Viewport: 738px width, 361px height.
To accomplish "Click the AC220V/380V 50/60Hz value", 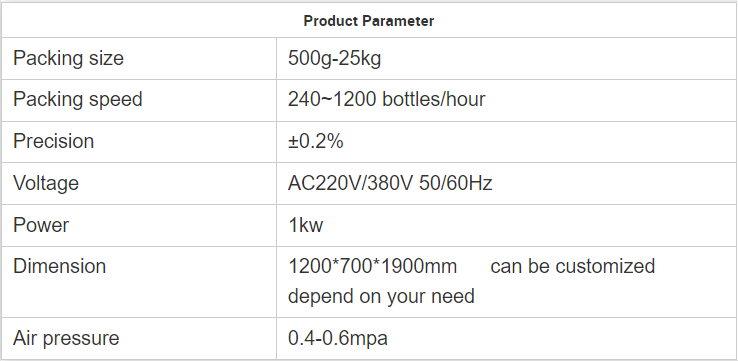I will [x=390, y=183].
